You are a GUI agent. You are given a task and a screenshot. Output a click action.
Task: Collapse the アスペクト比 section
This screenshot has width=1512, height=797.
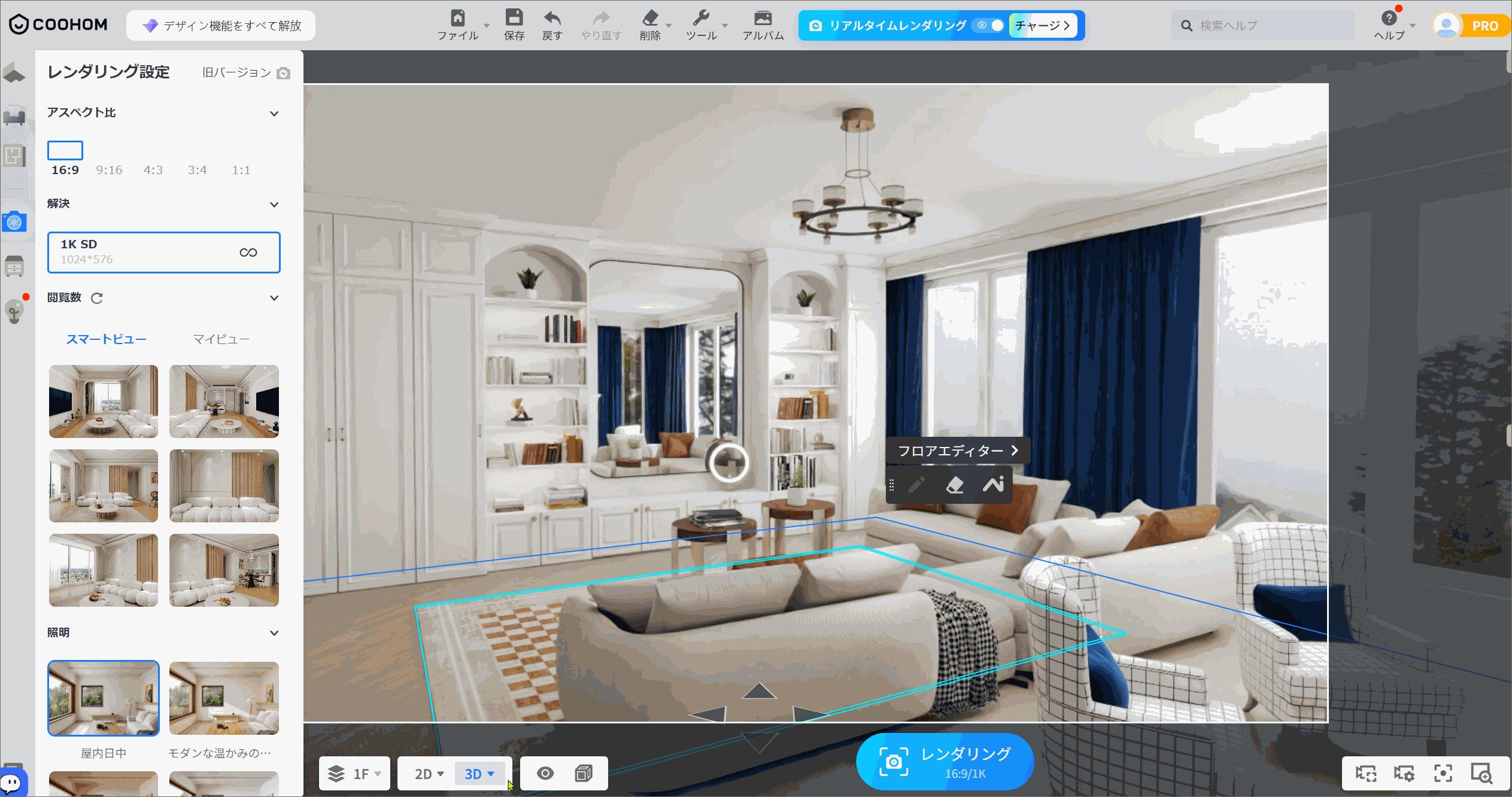tap(274, 113)
